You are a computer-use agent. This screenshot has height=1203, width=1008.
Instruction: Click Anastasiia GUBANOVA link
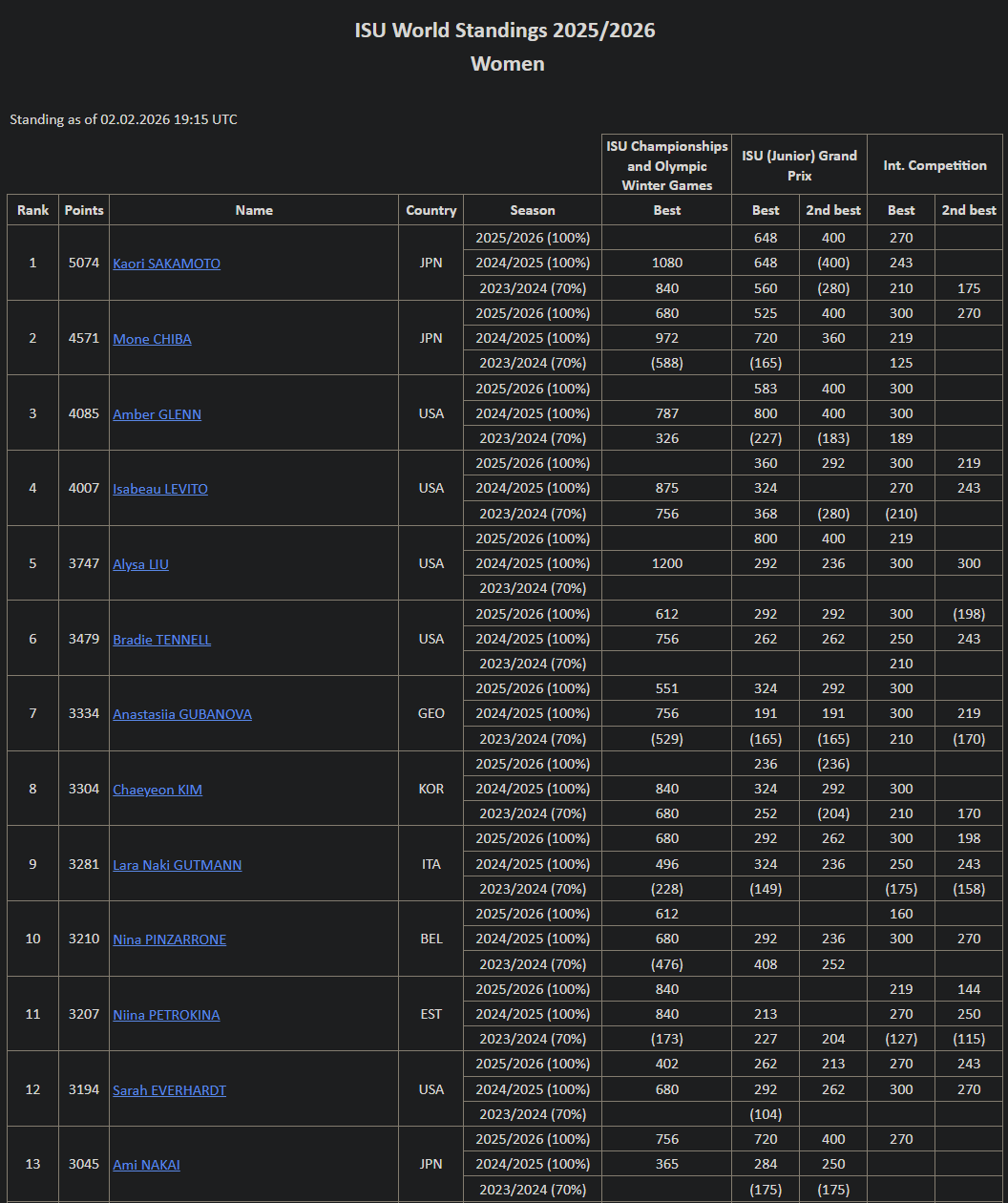(182, 714)
